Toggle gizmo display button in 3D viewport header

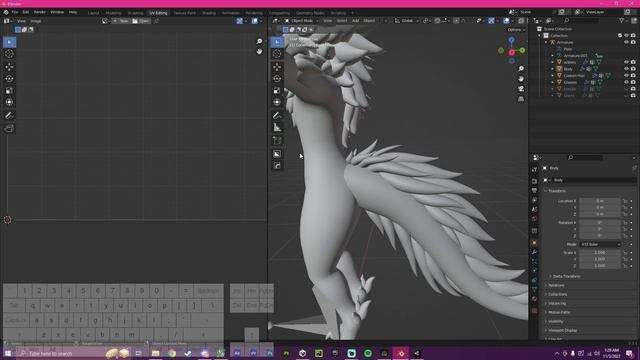[x=491, y=20]
